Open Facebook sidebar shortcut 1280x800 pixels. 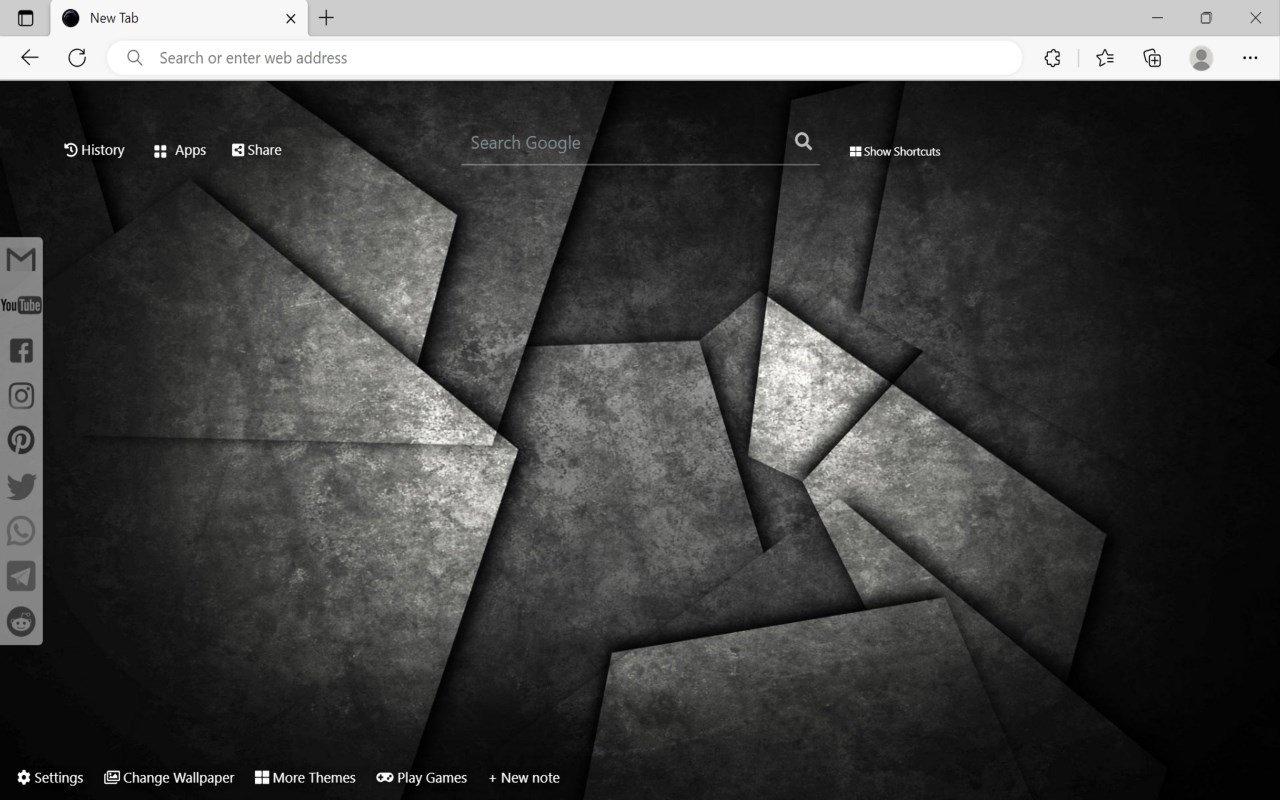[x=21, y=350]
